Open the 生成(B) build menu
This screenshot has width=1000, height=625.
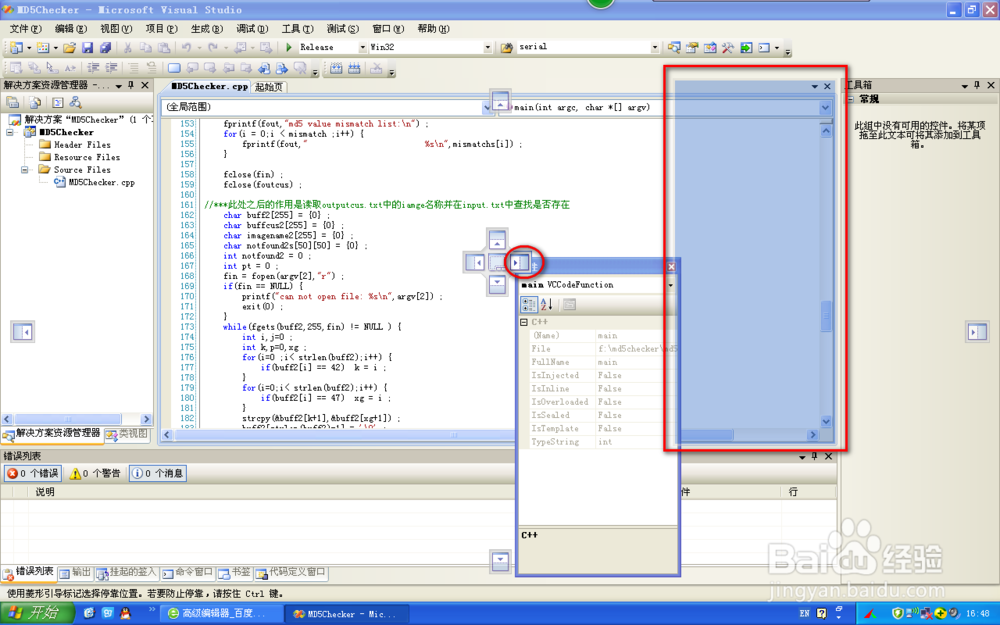coord(207,29)
